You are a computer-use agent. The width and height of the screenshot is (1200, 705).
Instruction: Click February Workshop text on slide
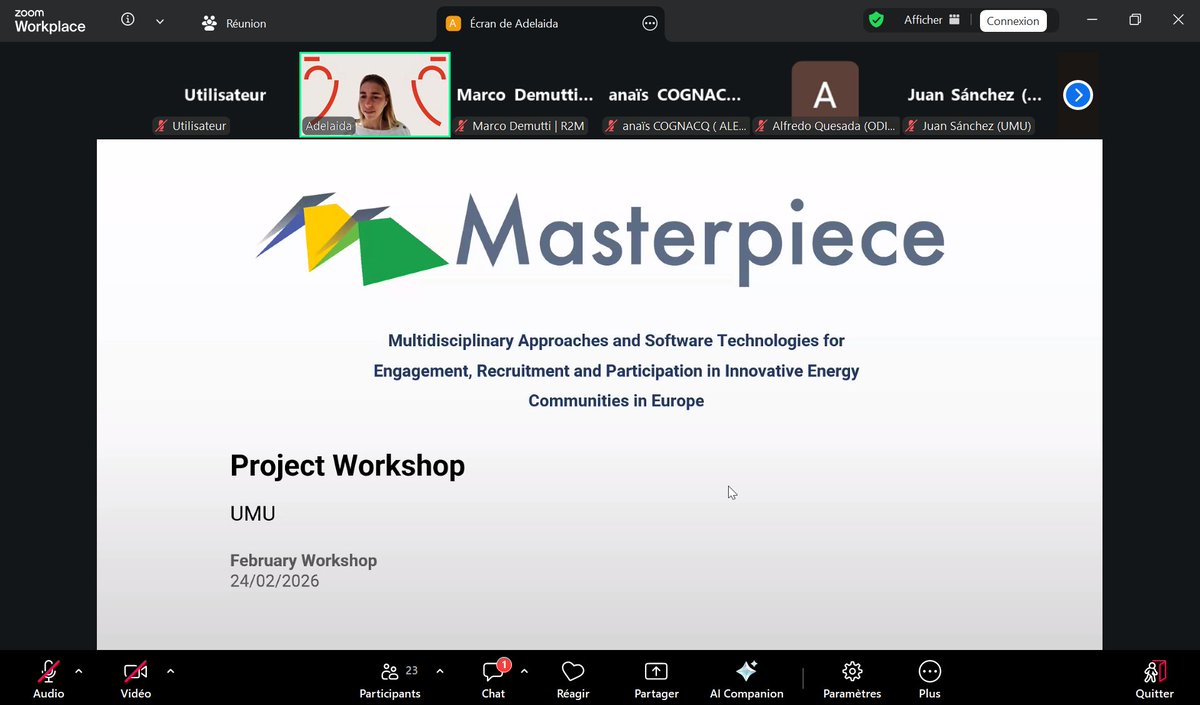(303, 560)
